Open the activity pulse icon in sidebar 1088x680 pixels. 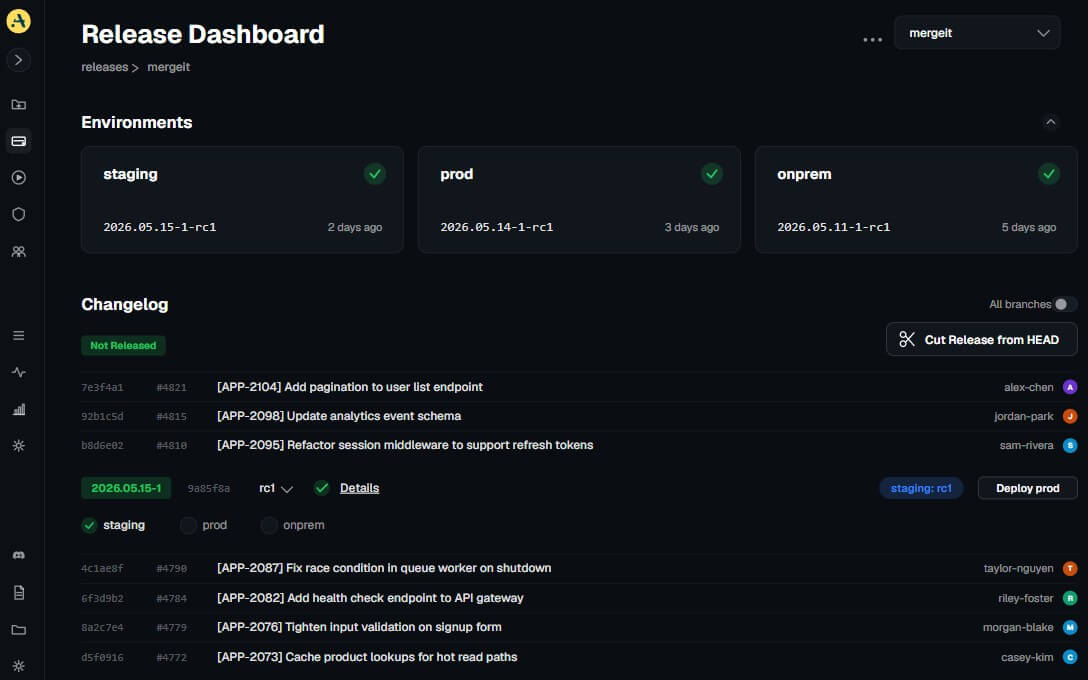point(19,373)
